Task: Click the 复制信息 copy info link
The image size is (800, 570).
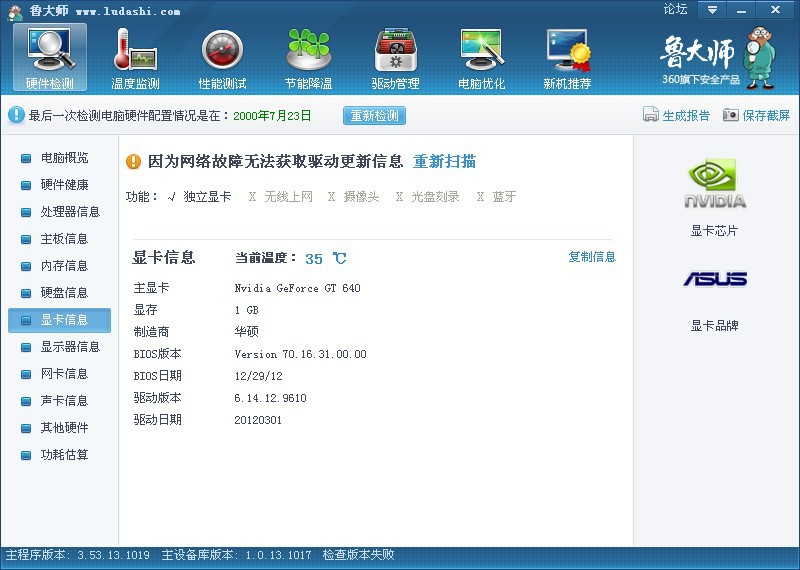Action: 592,257
